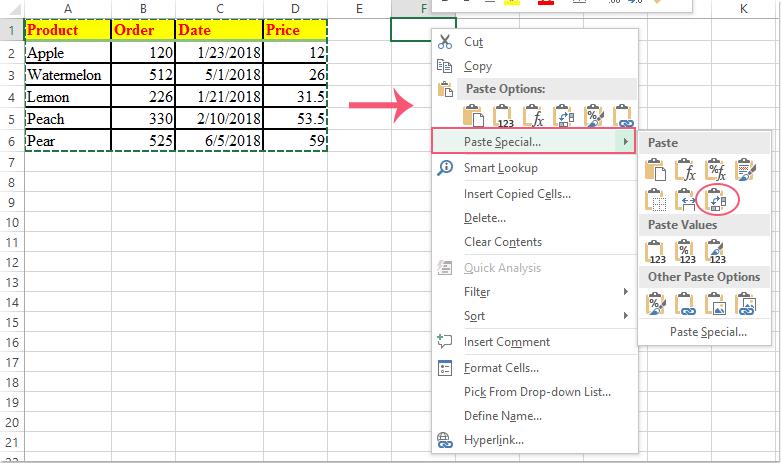Screen dimensions: 781x463
Task: Click cell with price 31.5
Action: coord(295,96)
